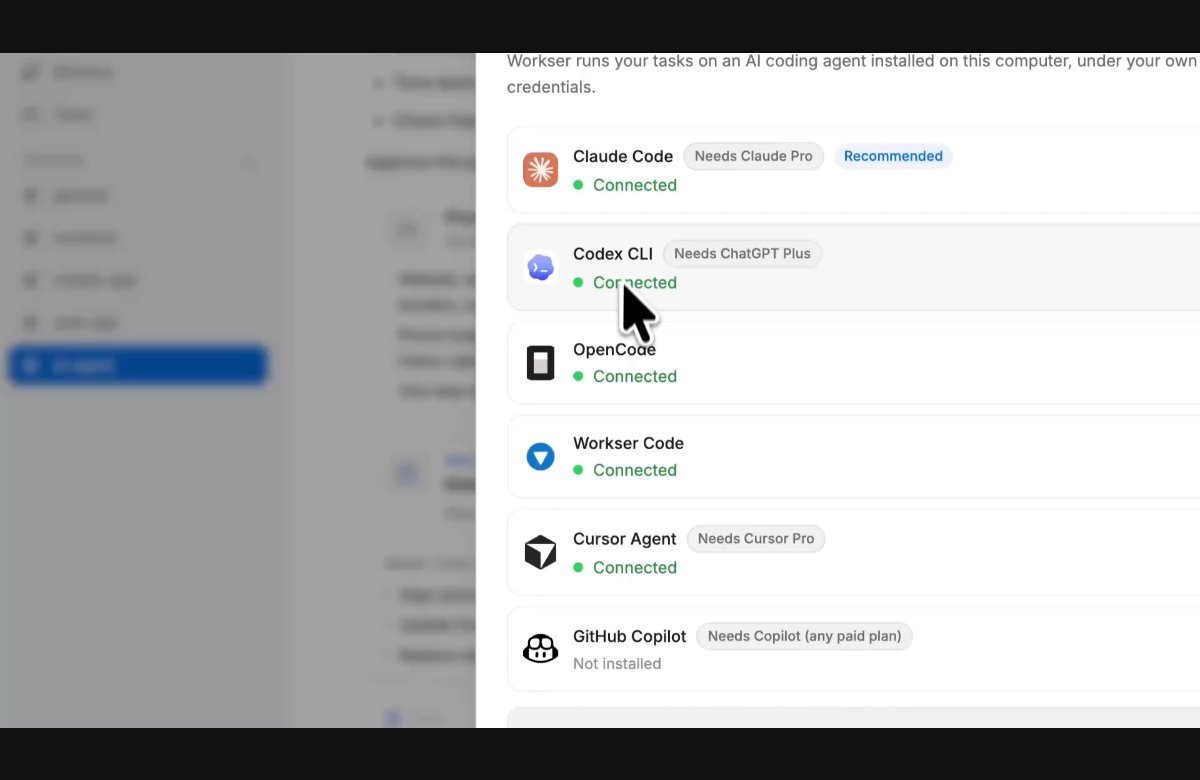Select the Codex CLI agent name

pos(613,254)
